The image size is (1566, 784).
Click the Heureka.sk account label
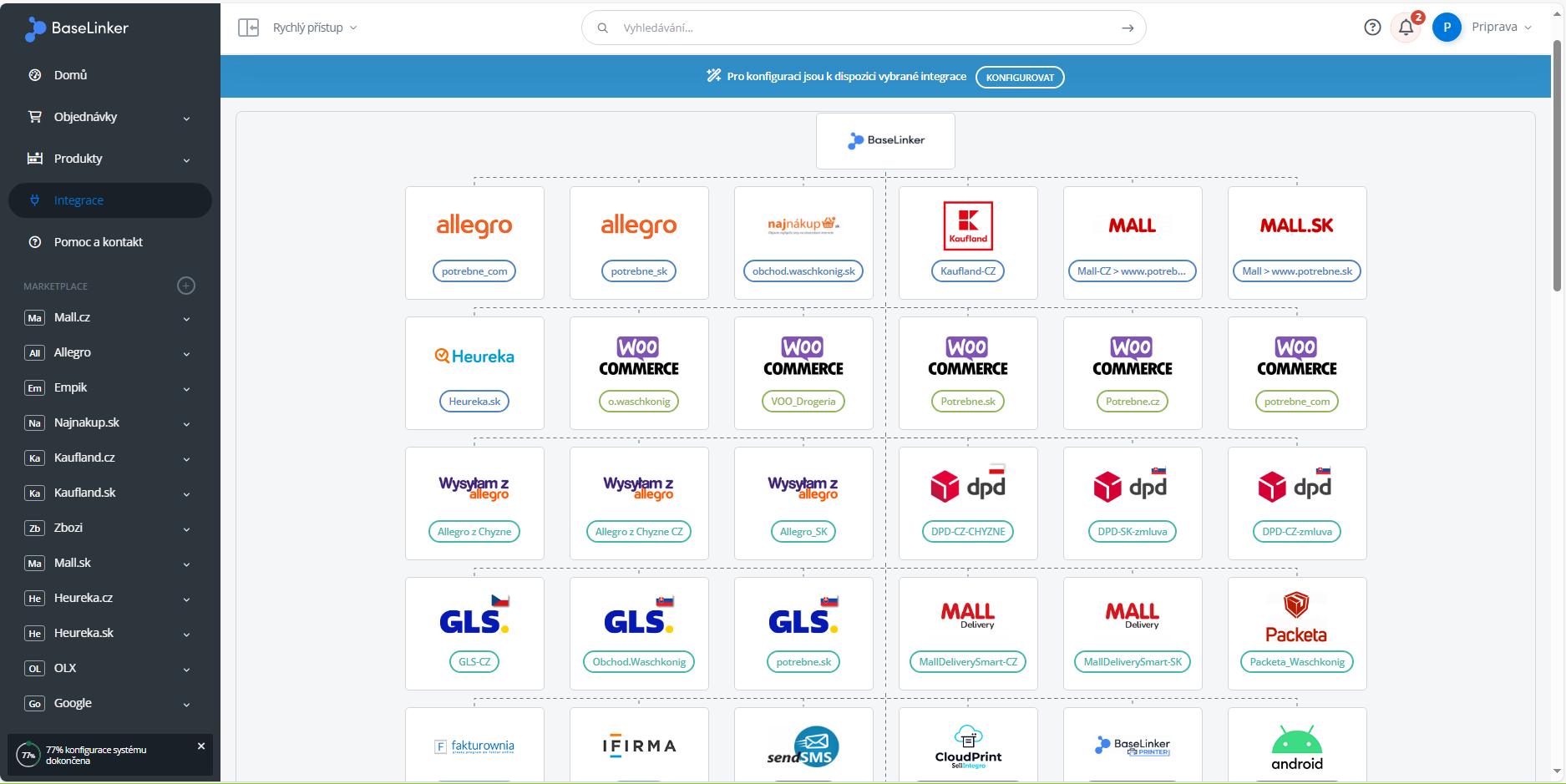(x=474, y=402)
